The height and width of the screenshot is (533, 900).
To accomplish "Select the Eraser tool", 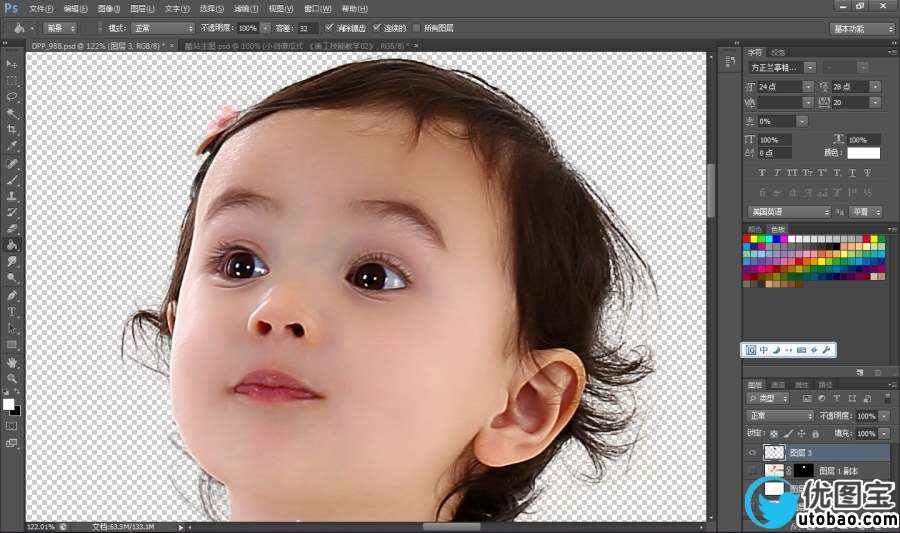I will (x=11, y=228).
